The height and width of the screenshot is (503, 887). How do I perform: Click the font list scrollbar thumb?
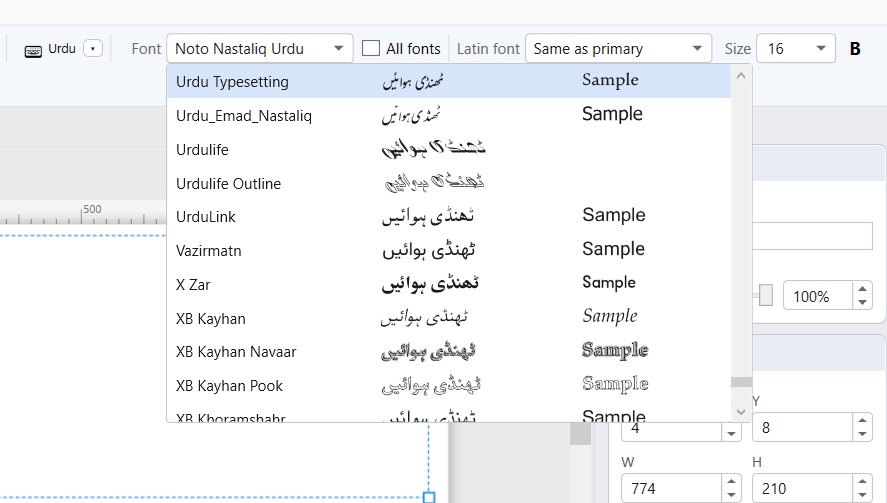(741, 382)
